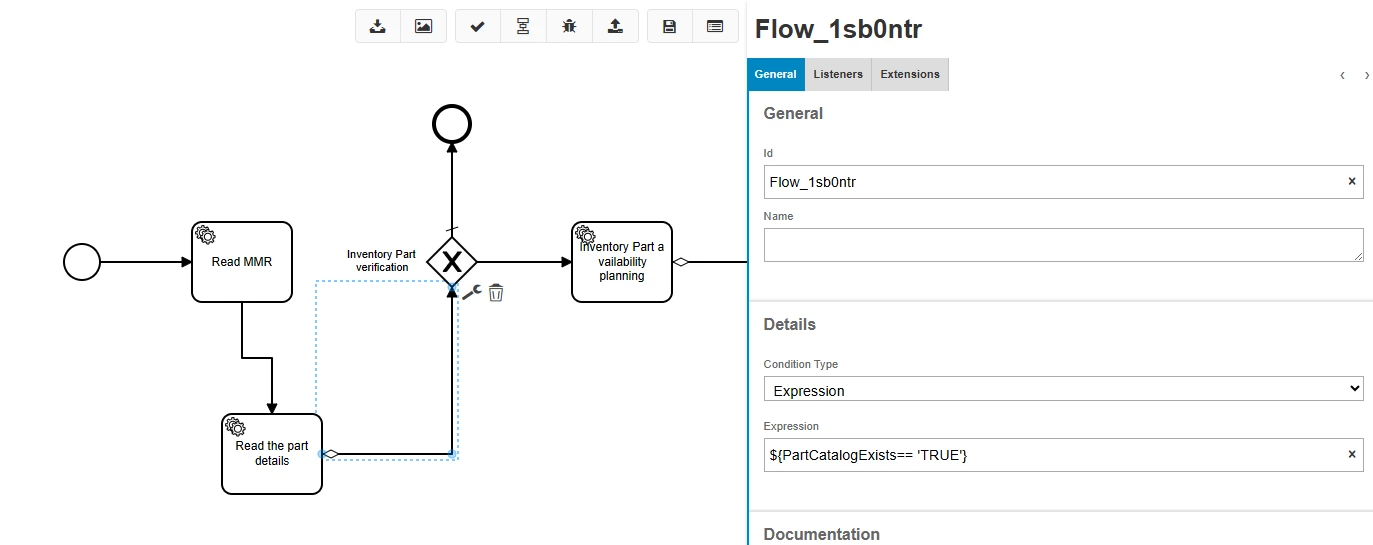The height and width of the screenshot is (545, 1373).
Task: Toggle the properties panel list icon
Action: click(715, 26)
